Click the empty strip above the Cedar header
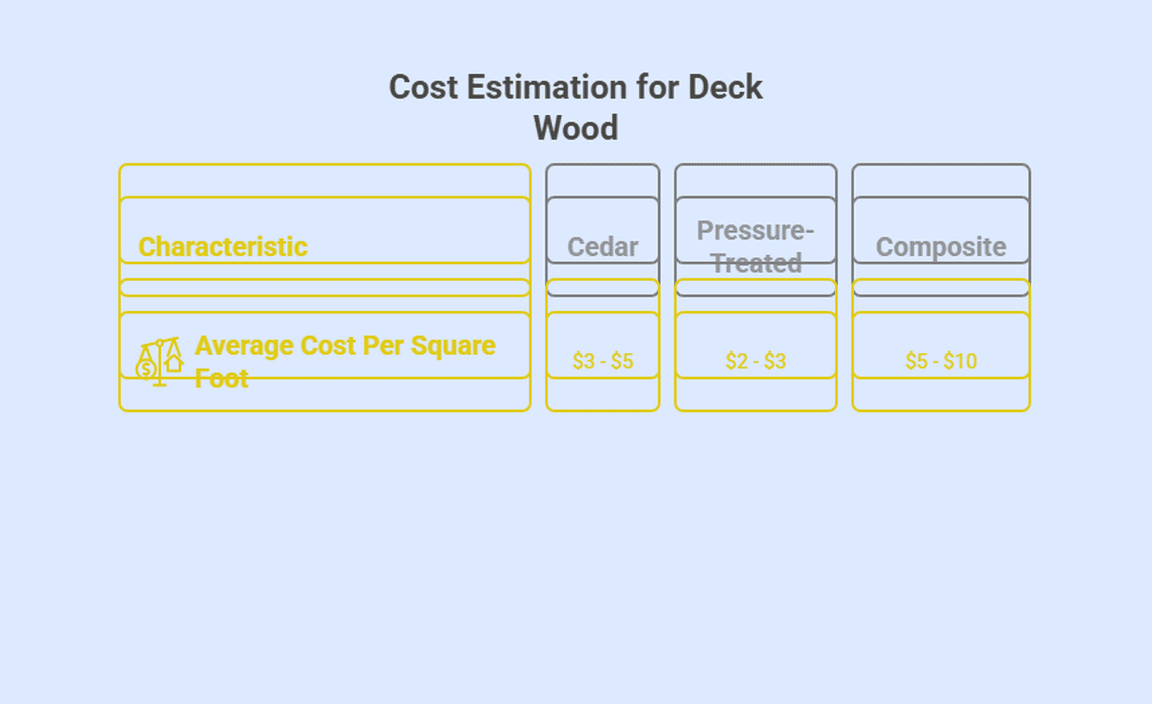The width and height of the screenshot is (1152, 704). pyautogui.click(x=602, y=180)
